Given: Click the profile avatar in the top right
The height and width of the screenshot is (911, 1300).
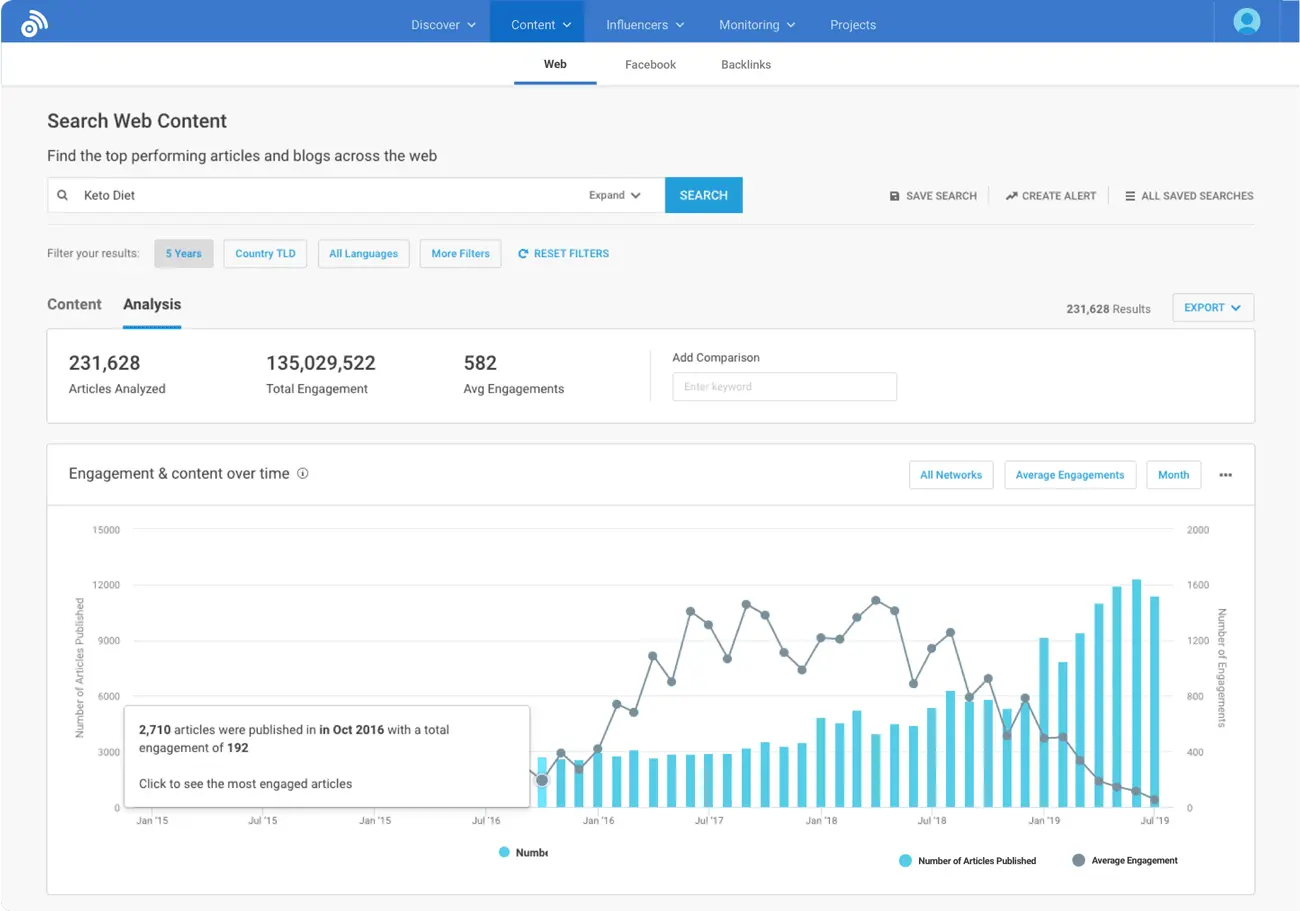Looking at the screenshot, I should coord(1246,20).
